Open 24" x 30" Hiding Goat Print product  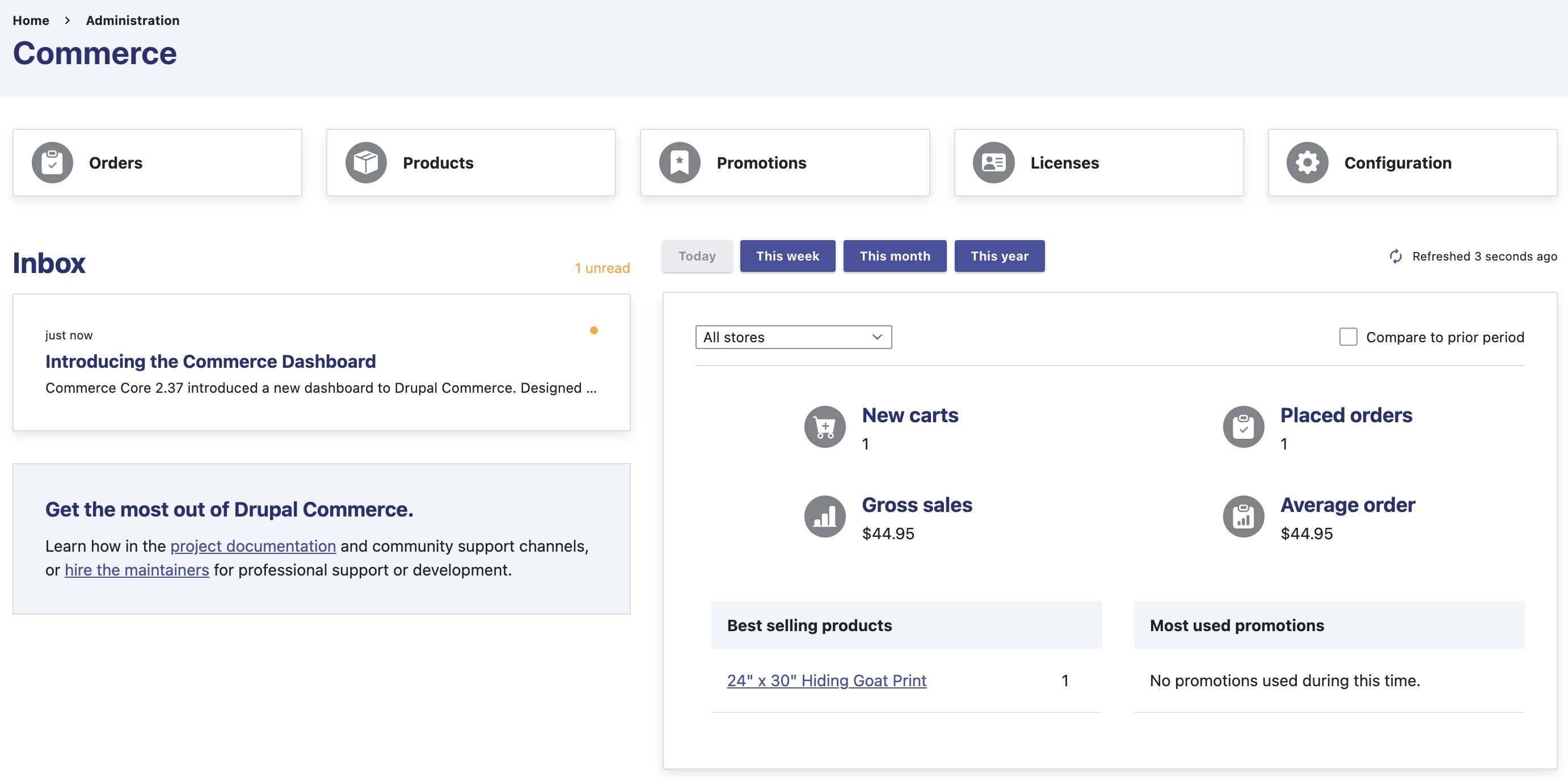(x=827, y=681)
